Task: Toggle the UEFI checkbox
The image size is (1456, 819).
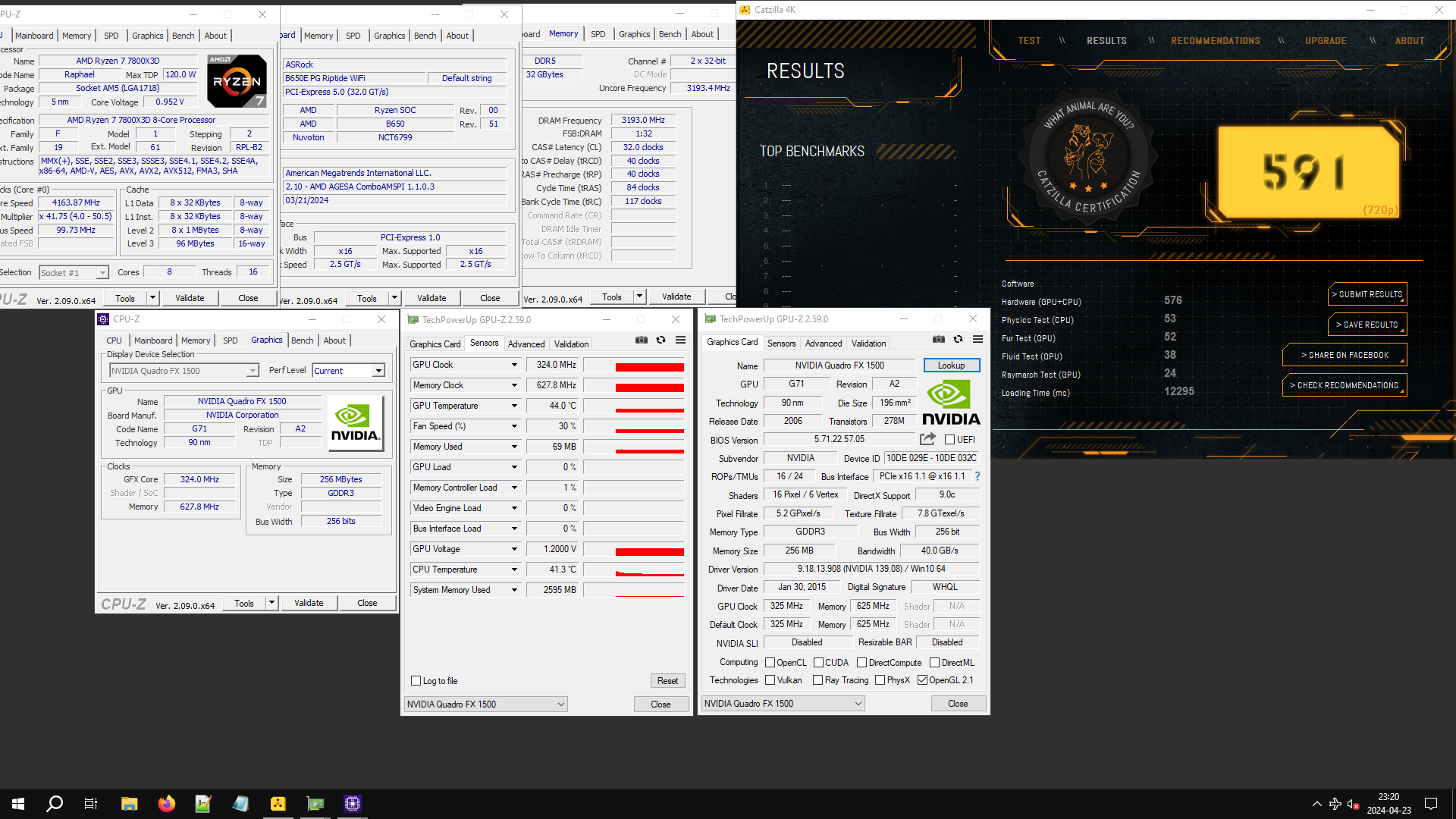Action: coord(949,440)
